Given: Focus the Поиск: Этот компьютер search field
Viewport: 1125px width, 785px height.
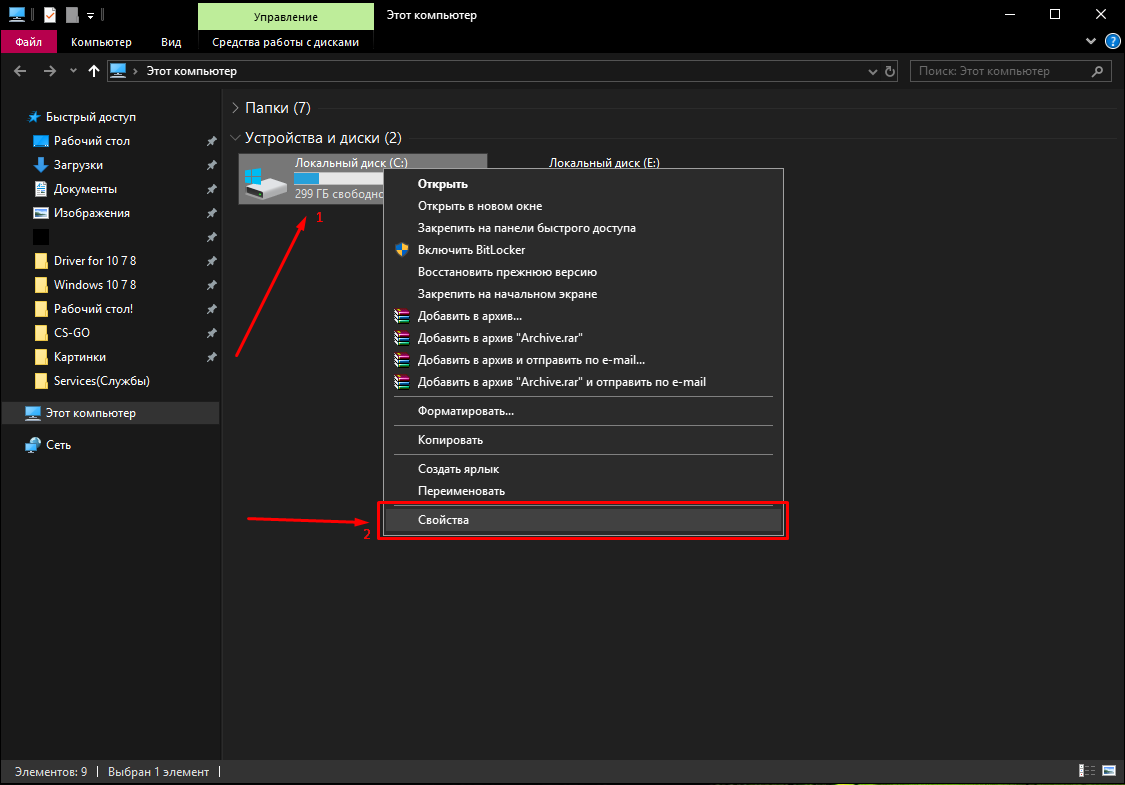Looking at the screenshot, I should pyautogui.click(x=1010, y=71).
